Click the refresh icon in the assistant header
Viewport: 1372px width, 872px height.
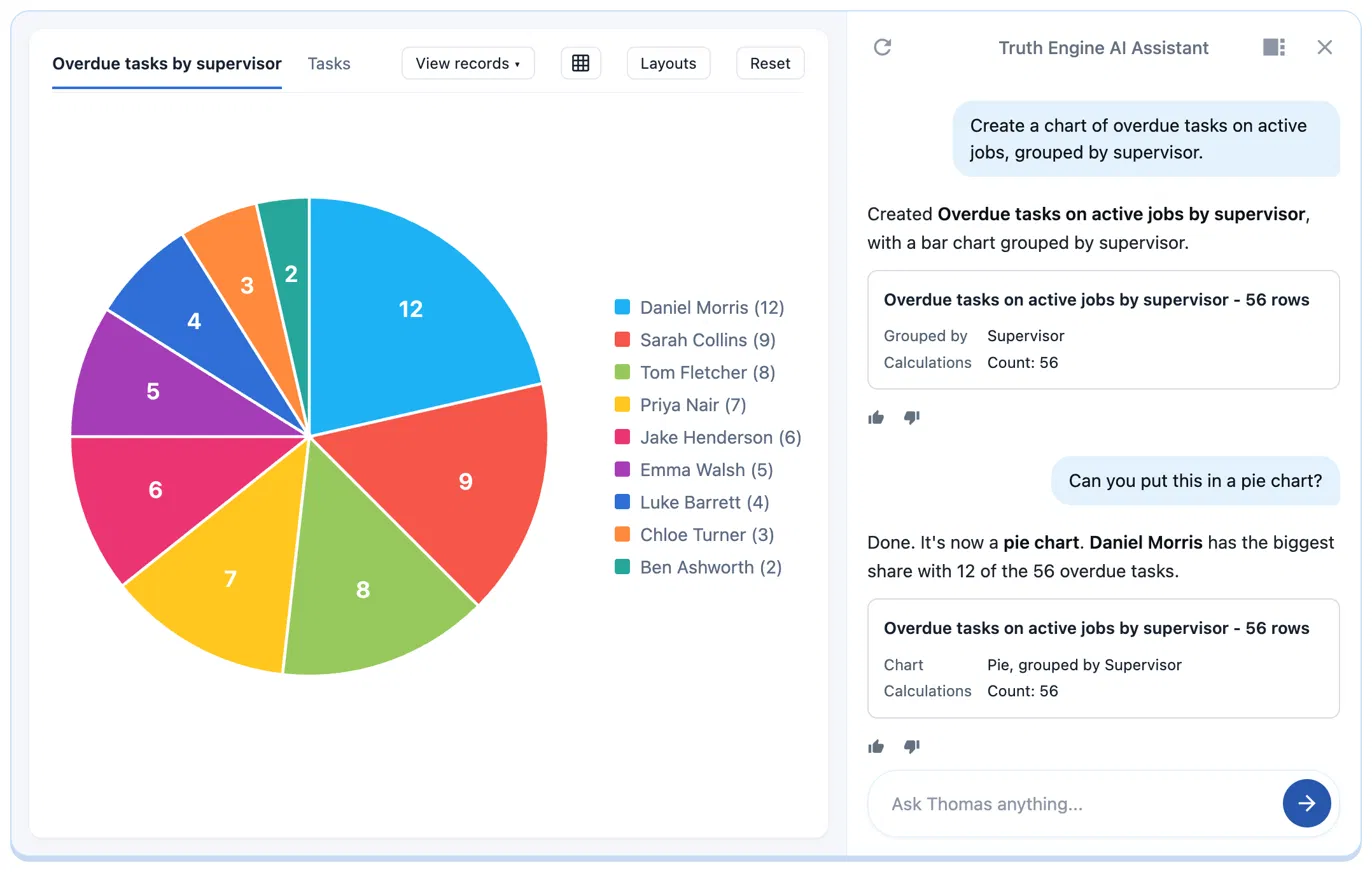(x=882, y=47)
